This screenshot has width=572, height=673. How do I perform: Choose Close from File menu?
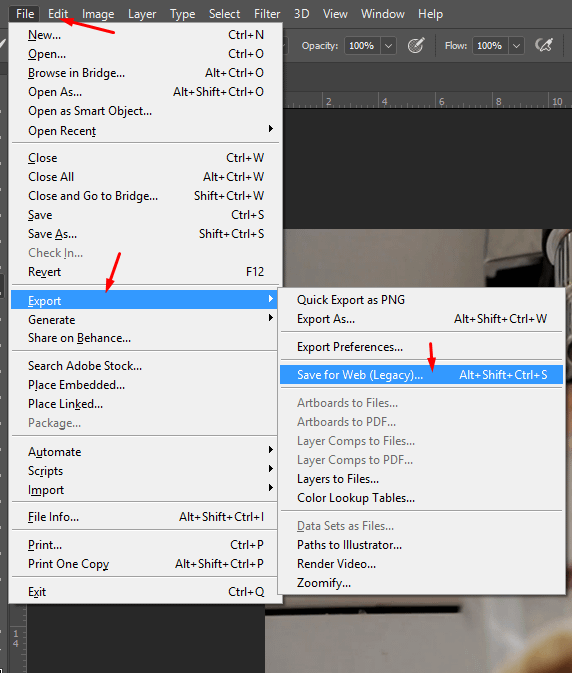(146, 158)
